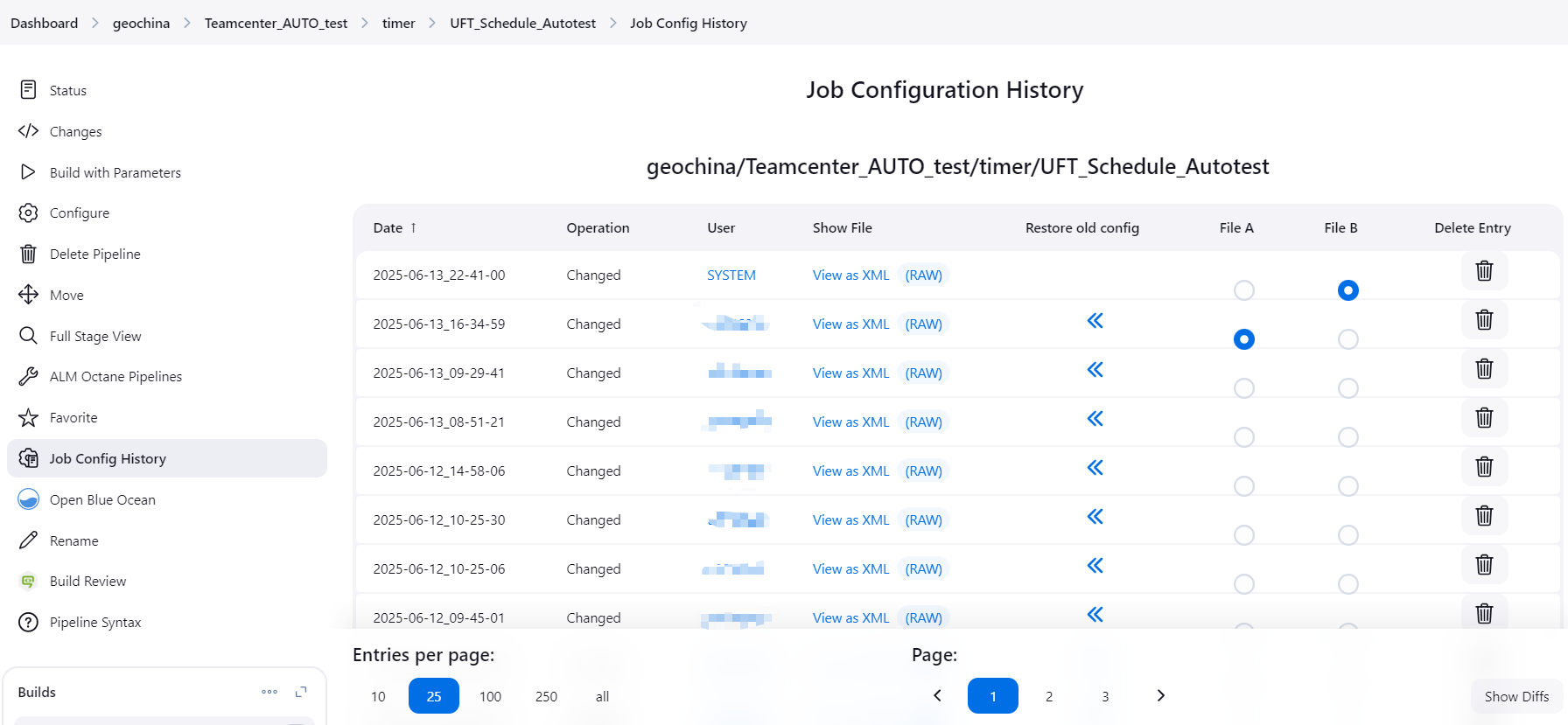Click the Show Diffs button

[x=1515, y=696]
